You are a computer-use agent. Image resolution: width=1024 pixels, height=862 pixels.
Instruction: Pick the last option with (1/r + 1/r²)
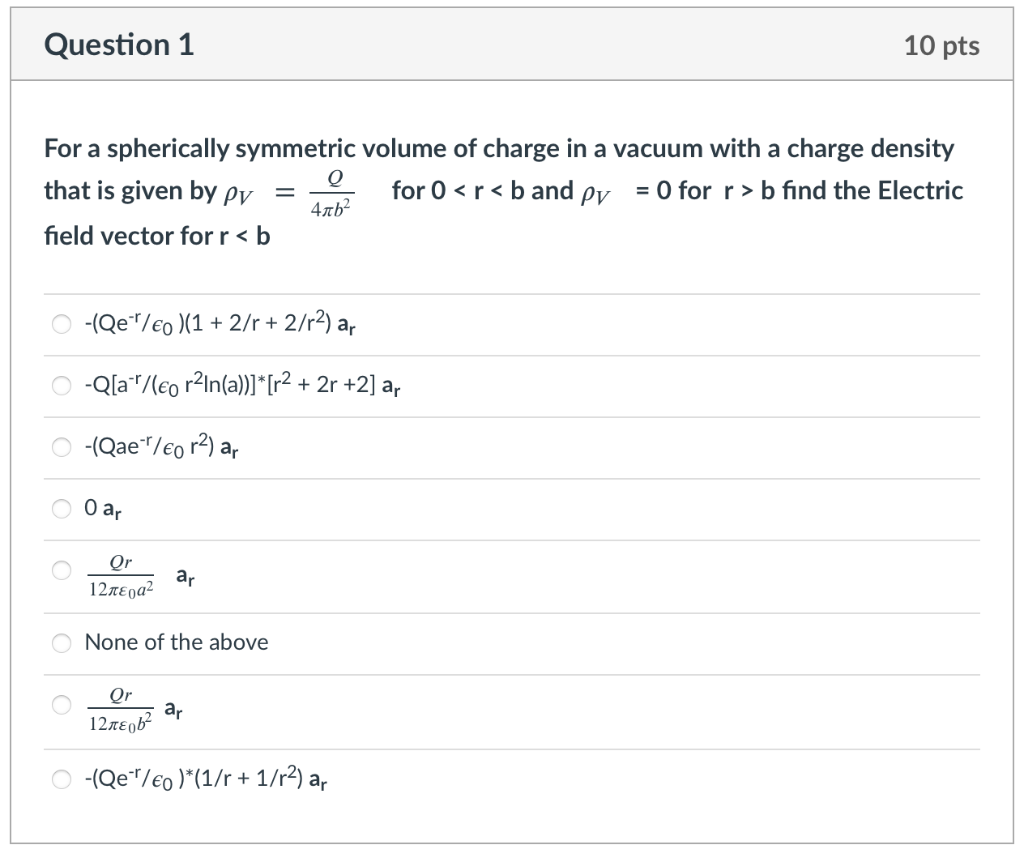click(61, 778)
